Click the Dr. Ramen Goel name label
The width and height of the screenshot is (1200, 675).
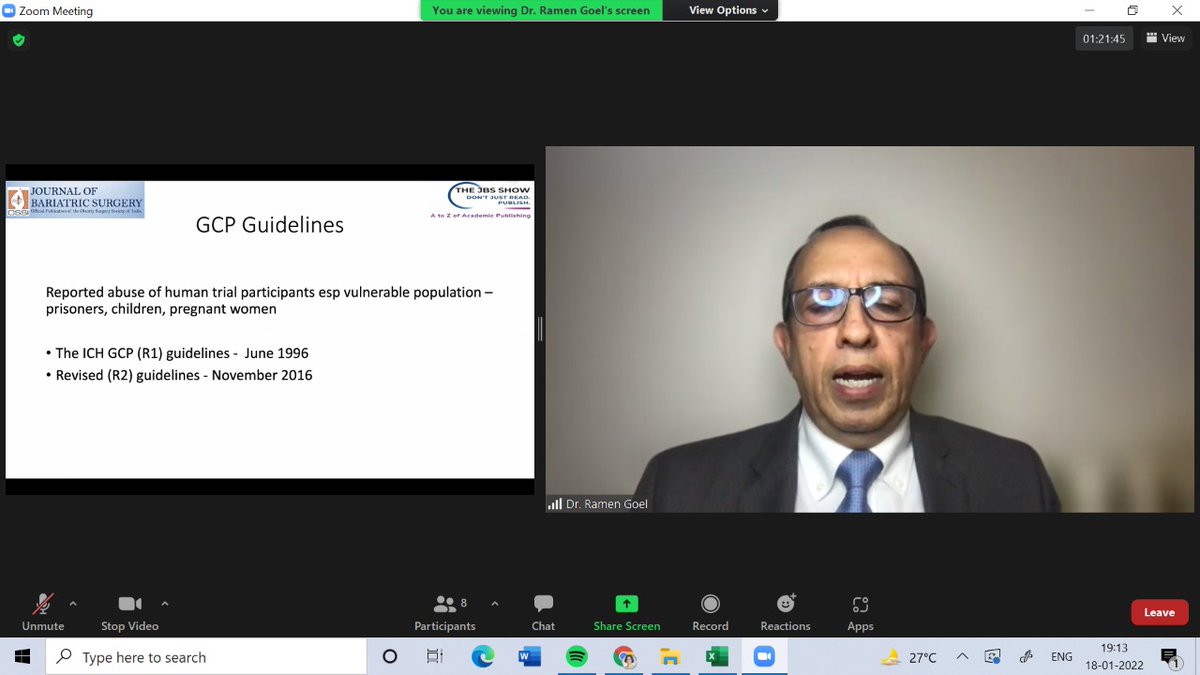(605, 504)
